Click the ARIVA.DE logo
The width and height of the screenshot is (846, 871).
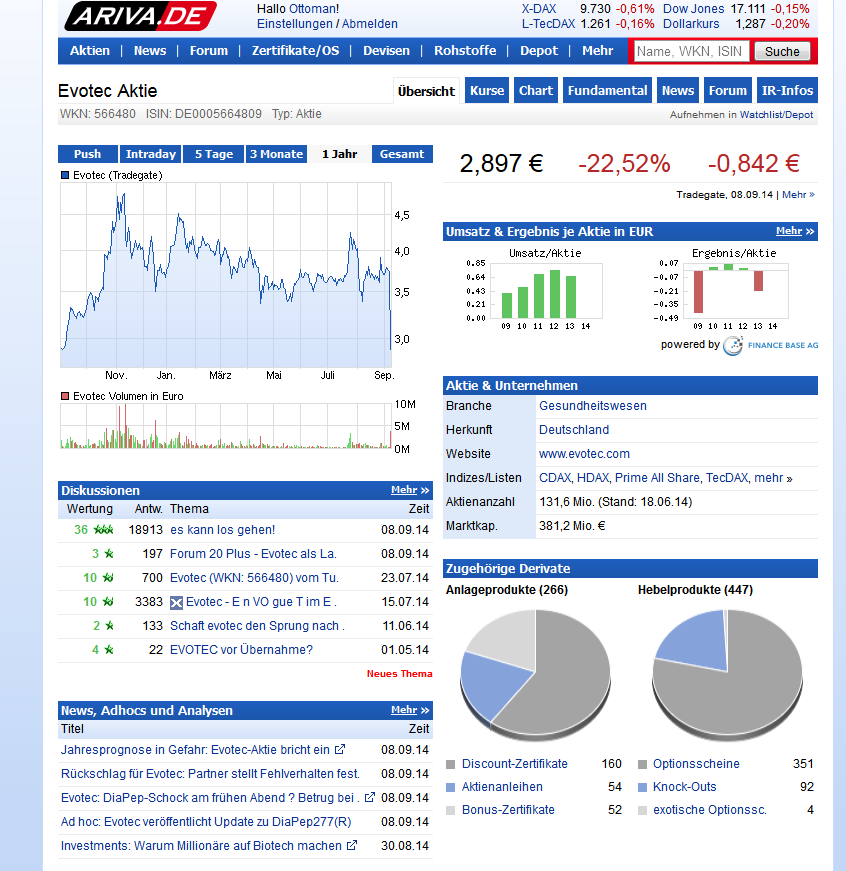coord(140,16)
